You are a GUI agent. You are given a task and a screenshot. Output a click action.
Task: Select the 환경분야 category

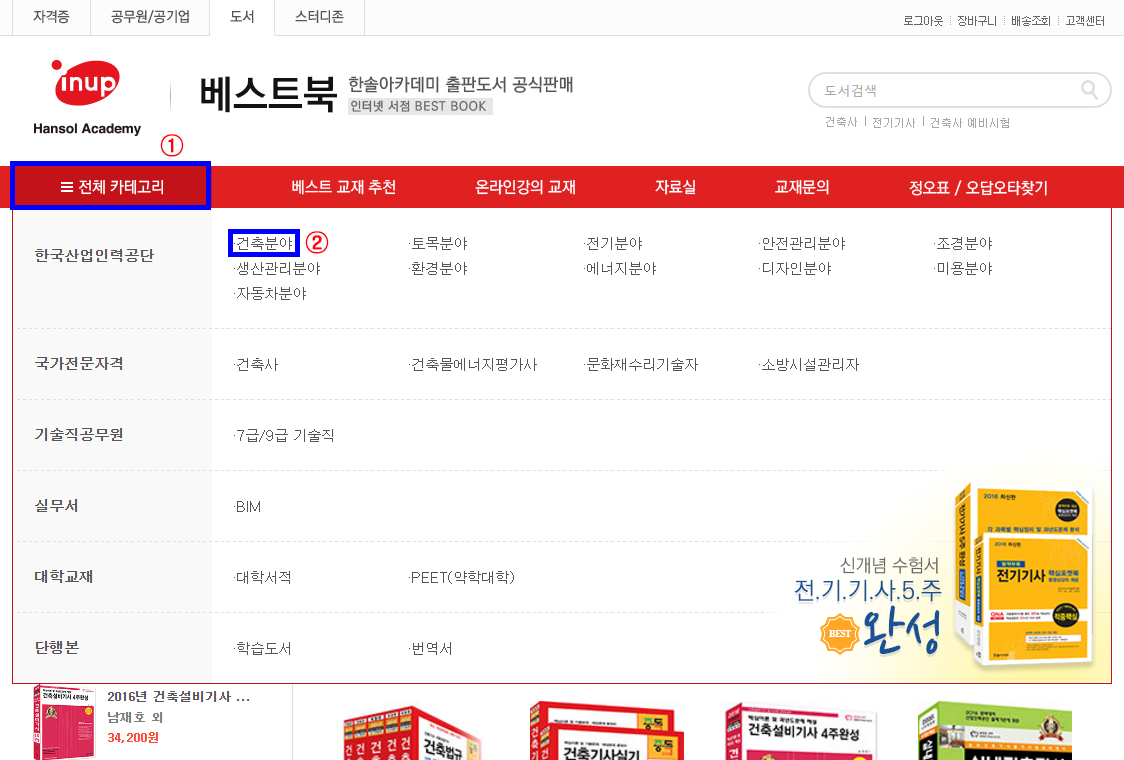(x=438, y=269)
